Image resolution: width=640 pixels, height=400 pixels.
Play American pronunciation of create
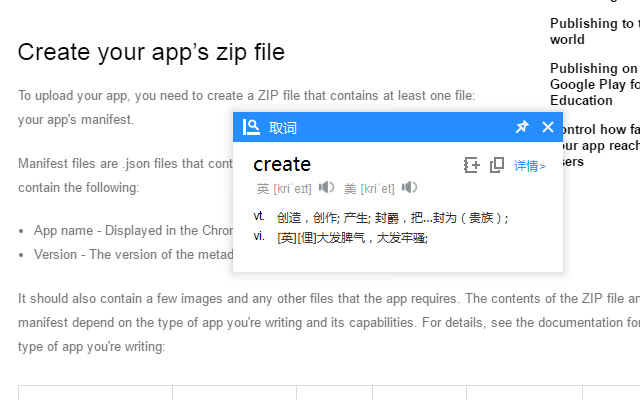pyautogui.click(x=409, y=188)
